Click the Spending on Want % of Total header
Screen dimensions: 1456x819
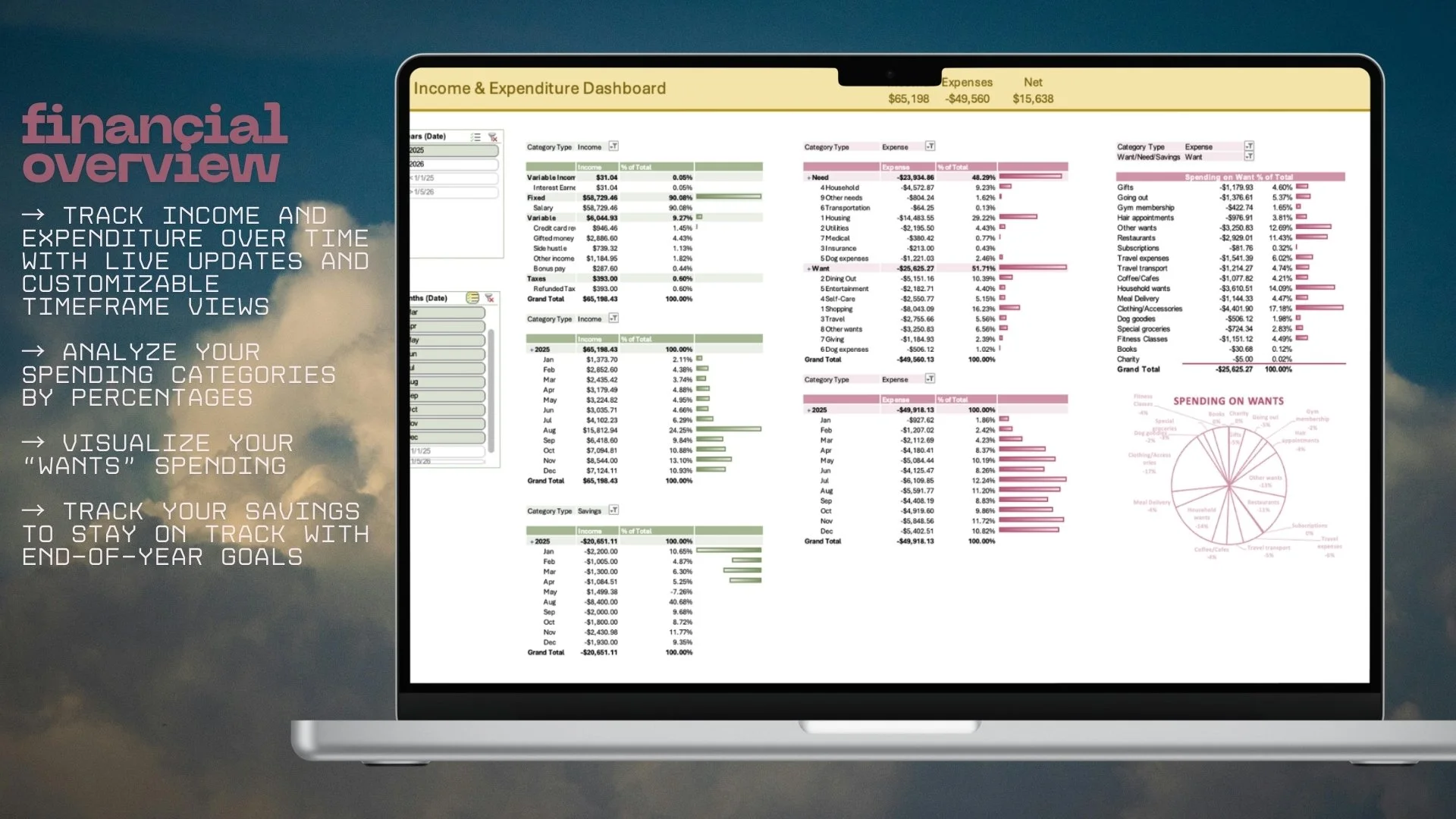tap(1238, 177)
